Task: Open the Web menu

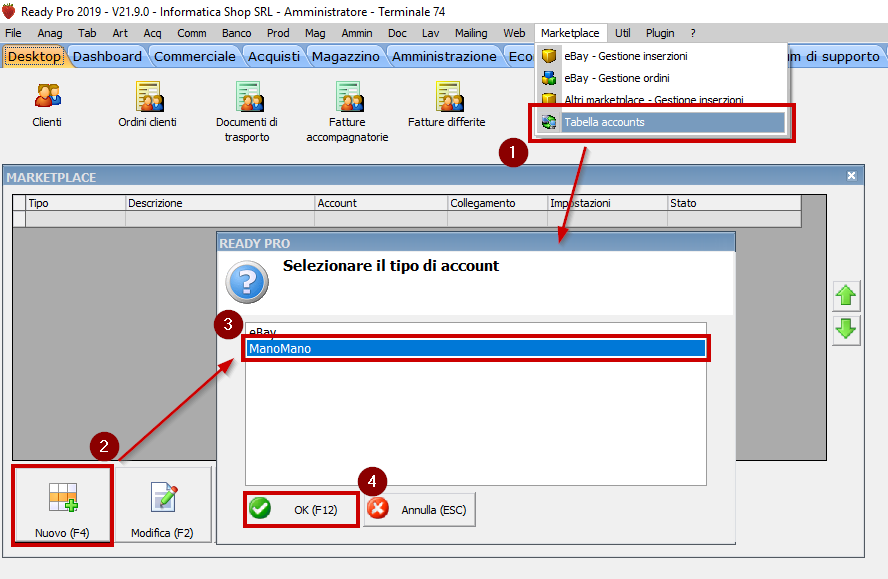Action: [514, 33]
